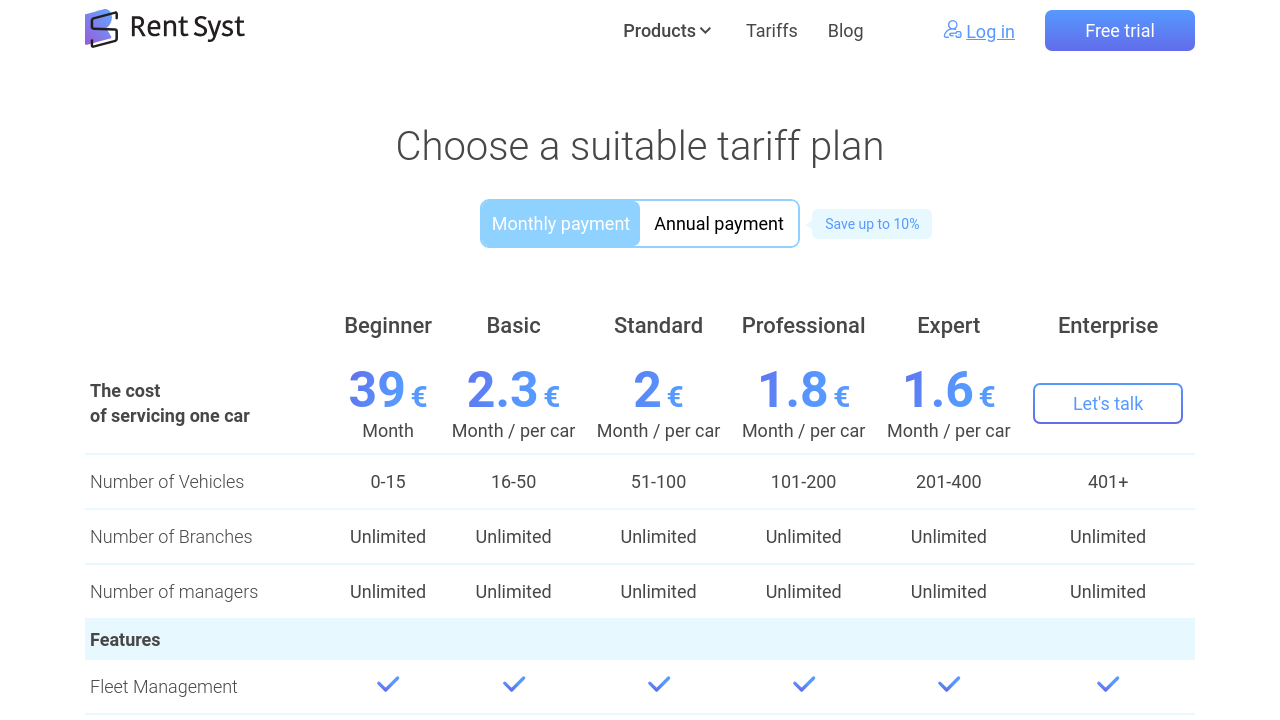Click Fleet Management checkmark under Standard plan
The image size is (1280, 720).
click(x=659, y=685)
